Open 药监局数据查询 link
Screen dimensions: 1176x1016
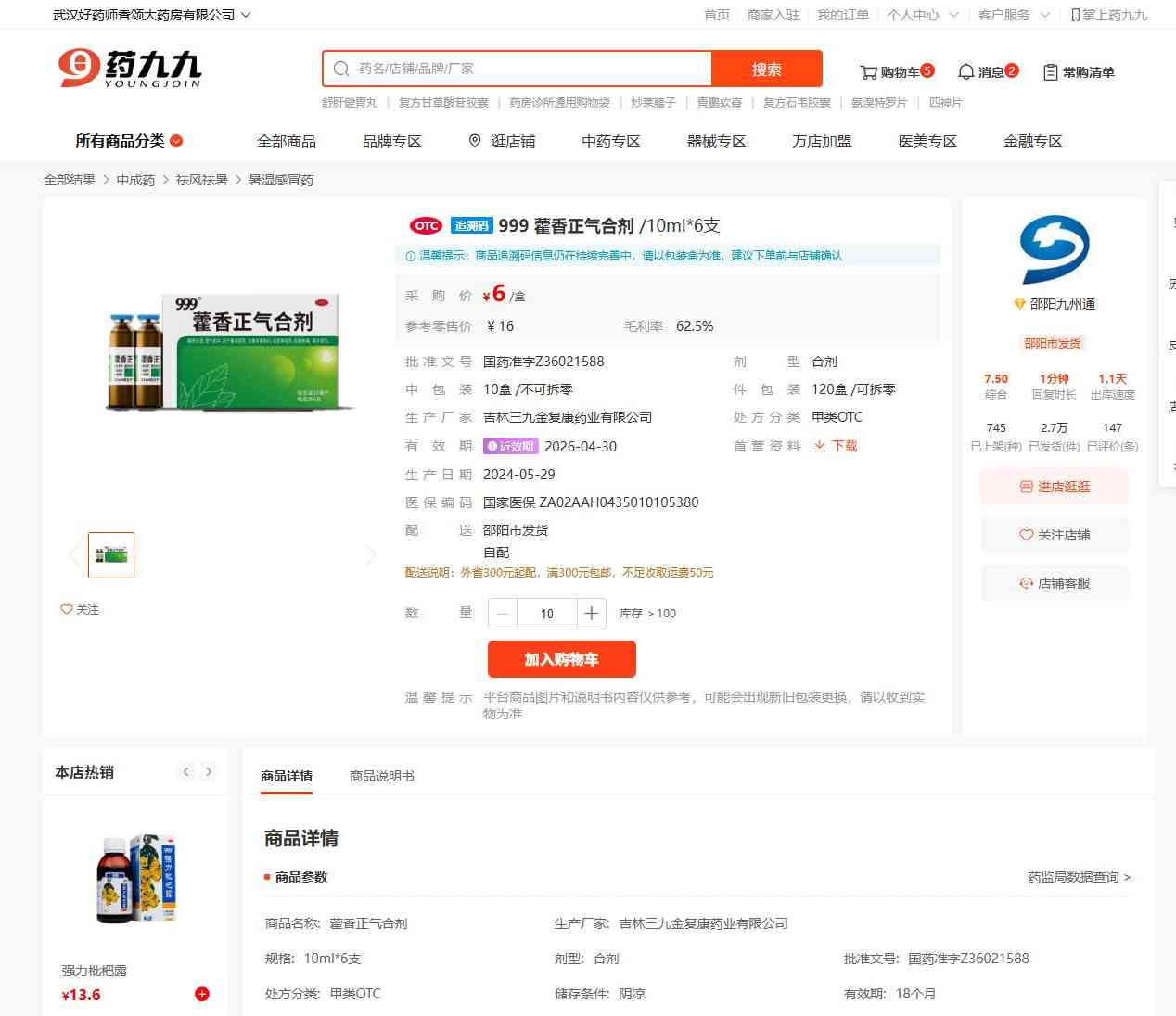coord(1079,877)
